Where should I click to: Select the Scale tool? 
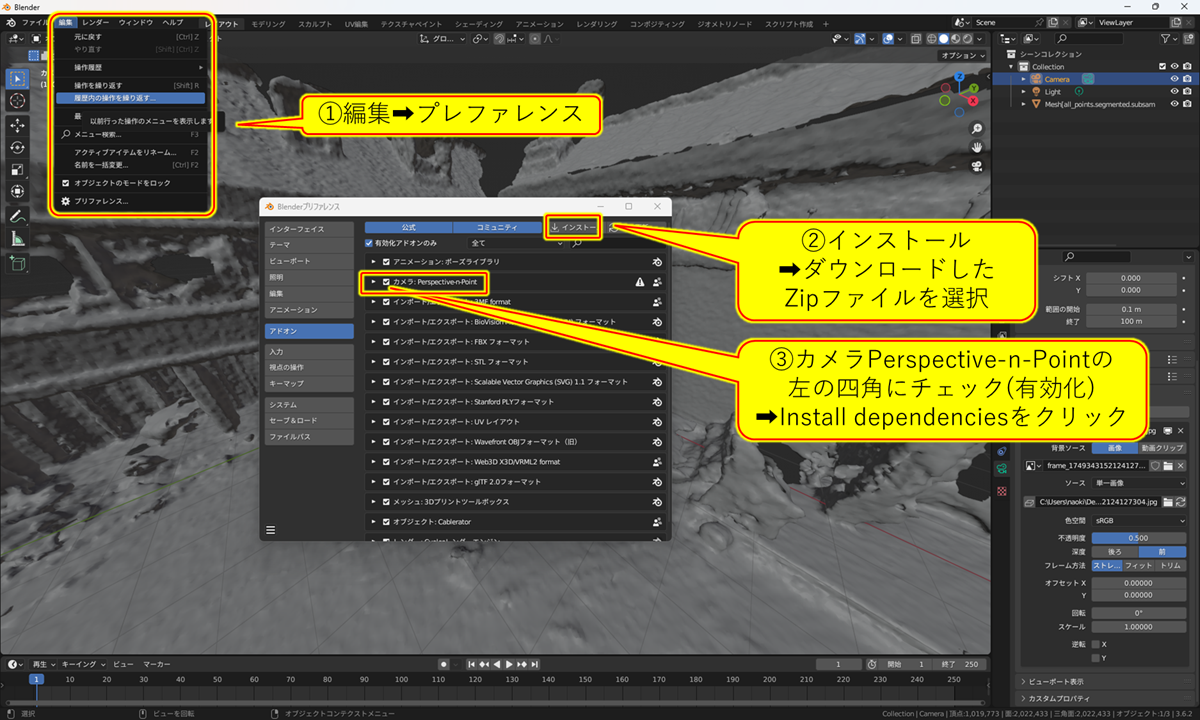pyautogui.click(x=18, y=169)
